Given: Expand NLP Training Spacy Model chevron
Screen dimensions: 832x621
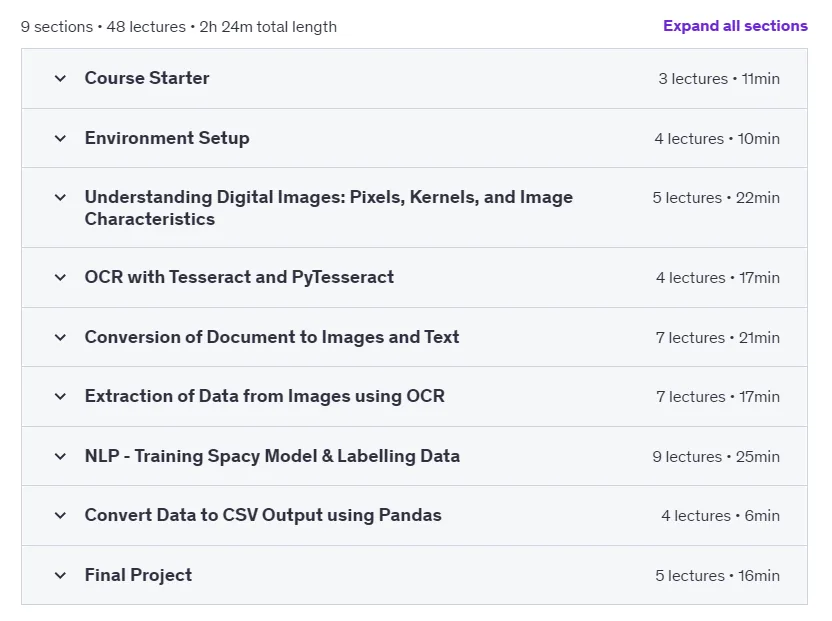Looking at the screenshot, I should (x=60, y=456).
